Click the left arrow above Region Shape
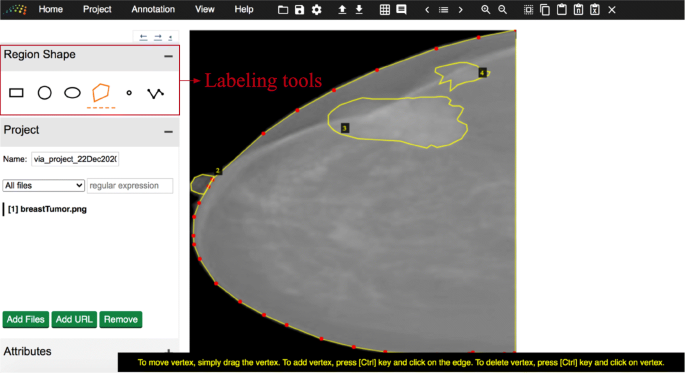 click(143, 38)
